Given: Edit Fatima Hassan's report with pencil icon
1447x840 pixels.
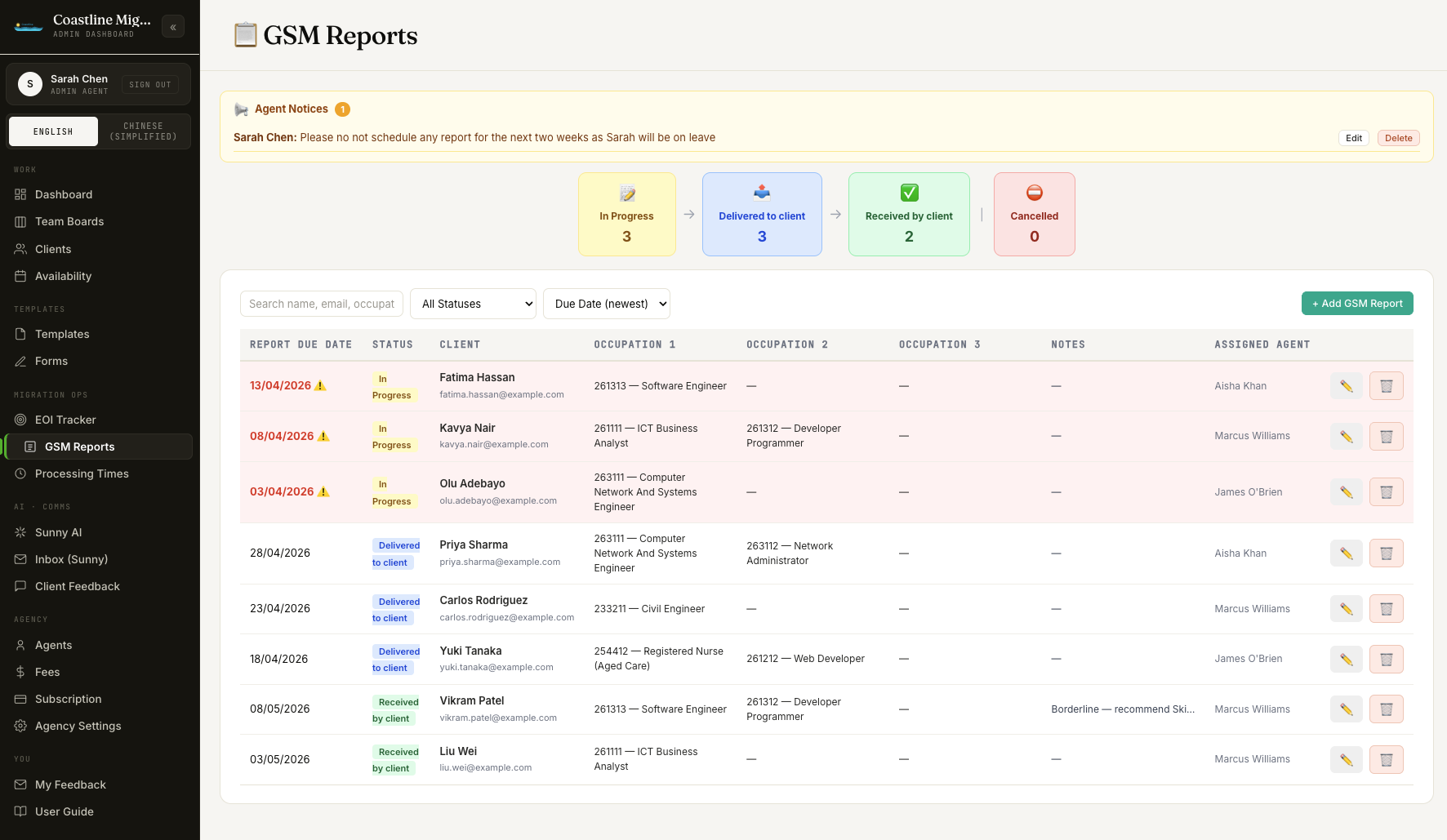Looking at the screenshot, I should [x=1347, y=386].
